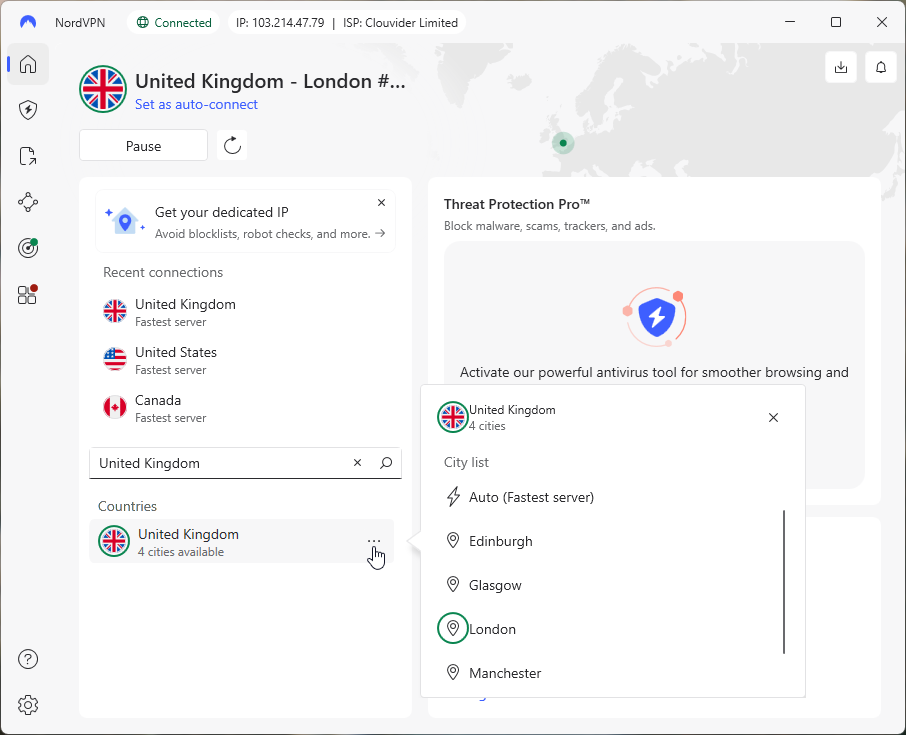Click the Threat Protection Pro heading
Viewport: 906px width, 735px height.
pyautogui.click(x=517, y=205)
